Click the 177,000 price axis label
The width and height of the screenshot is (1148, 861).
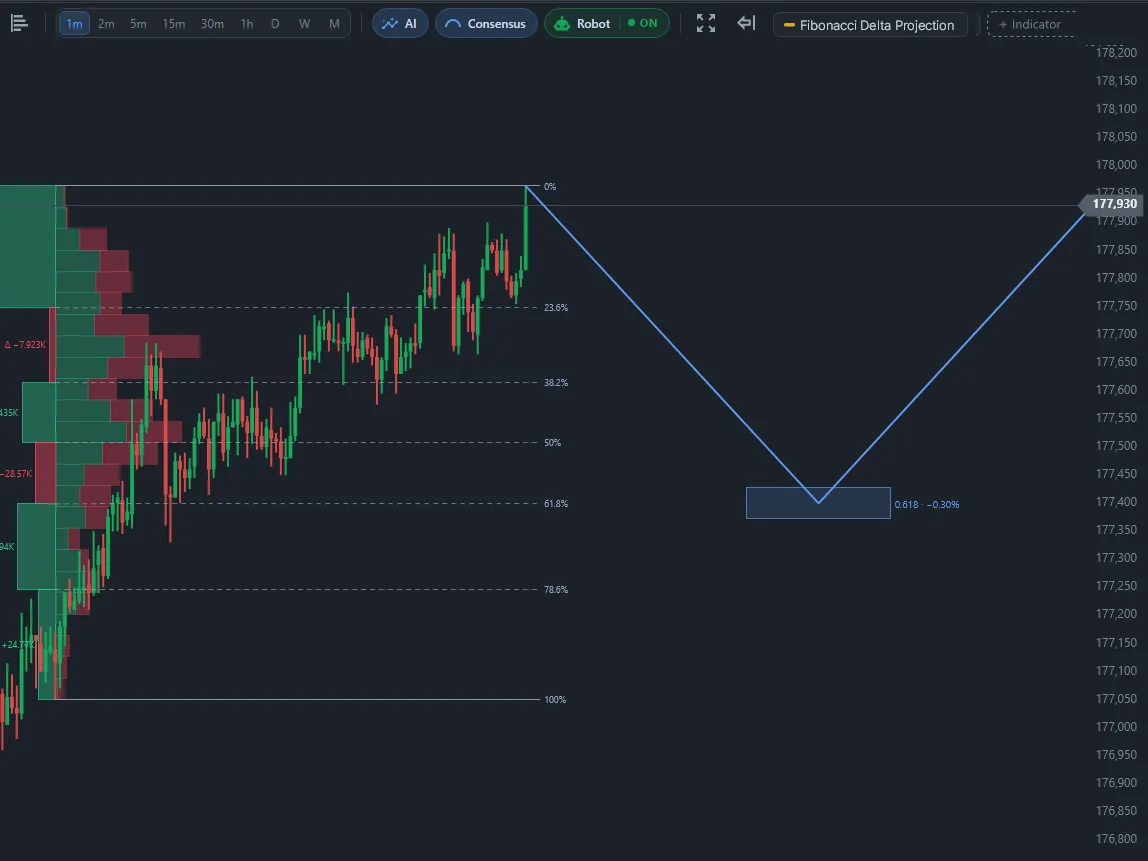(1116, 726)
